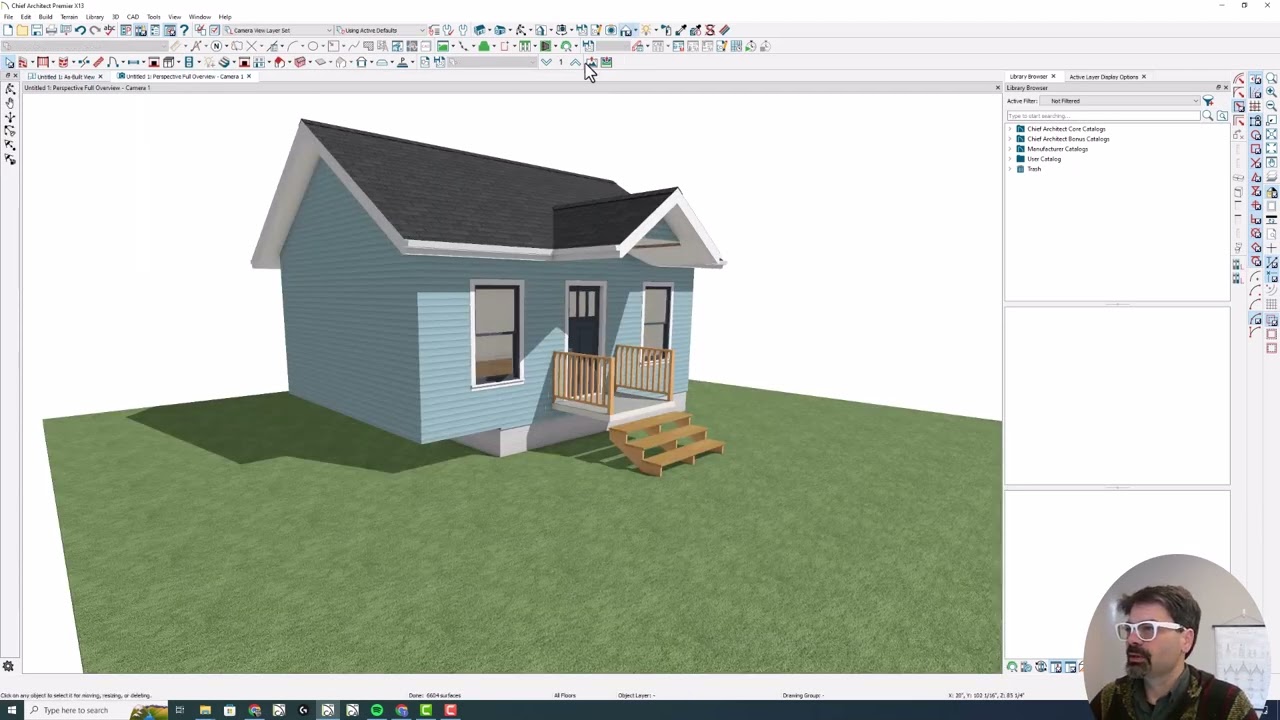
Task: Toggle the grid snaps icon
Action: (x=1255, y=106)
